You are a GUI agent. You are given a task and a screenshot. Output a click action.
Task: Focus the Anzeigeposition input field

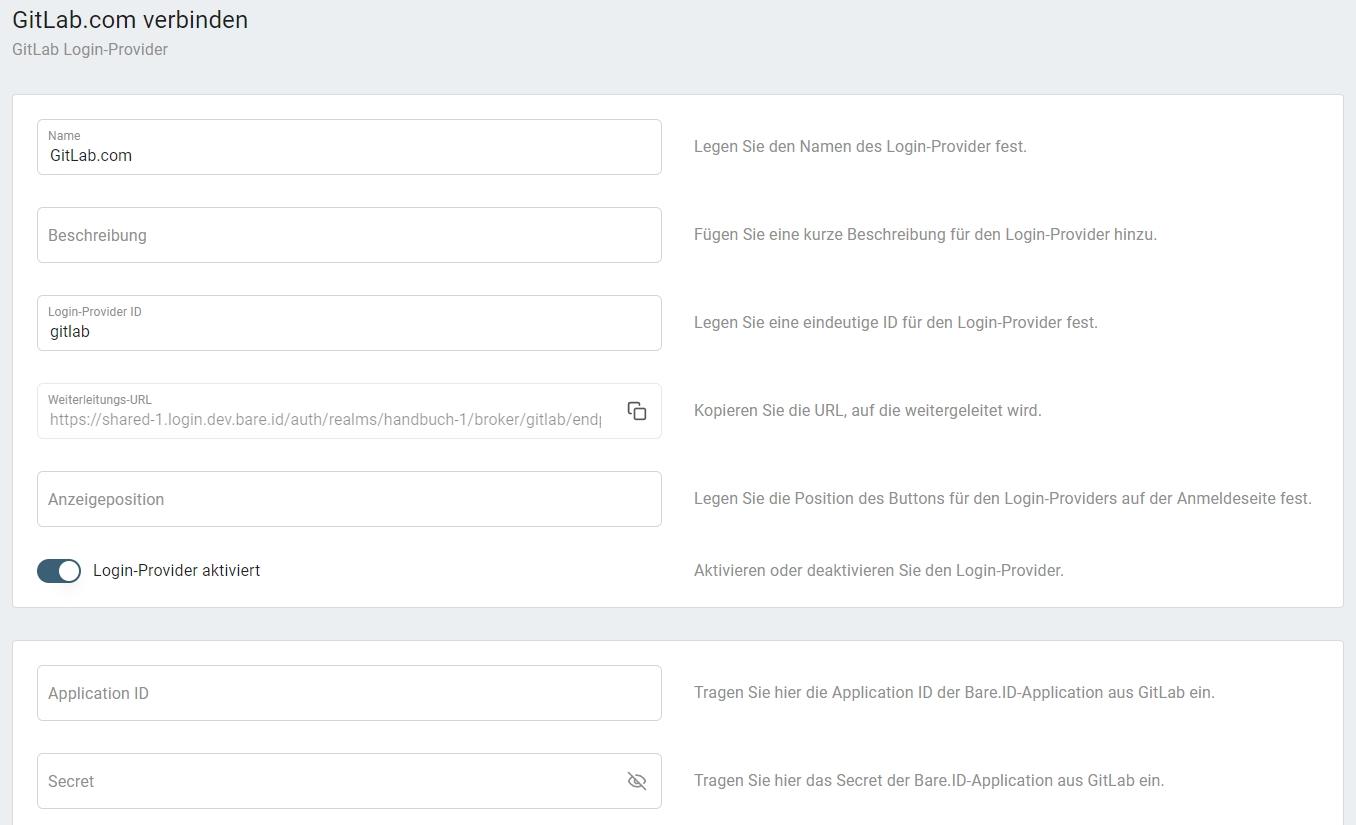[349, 499]
